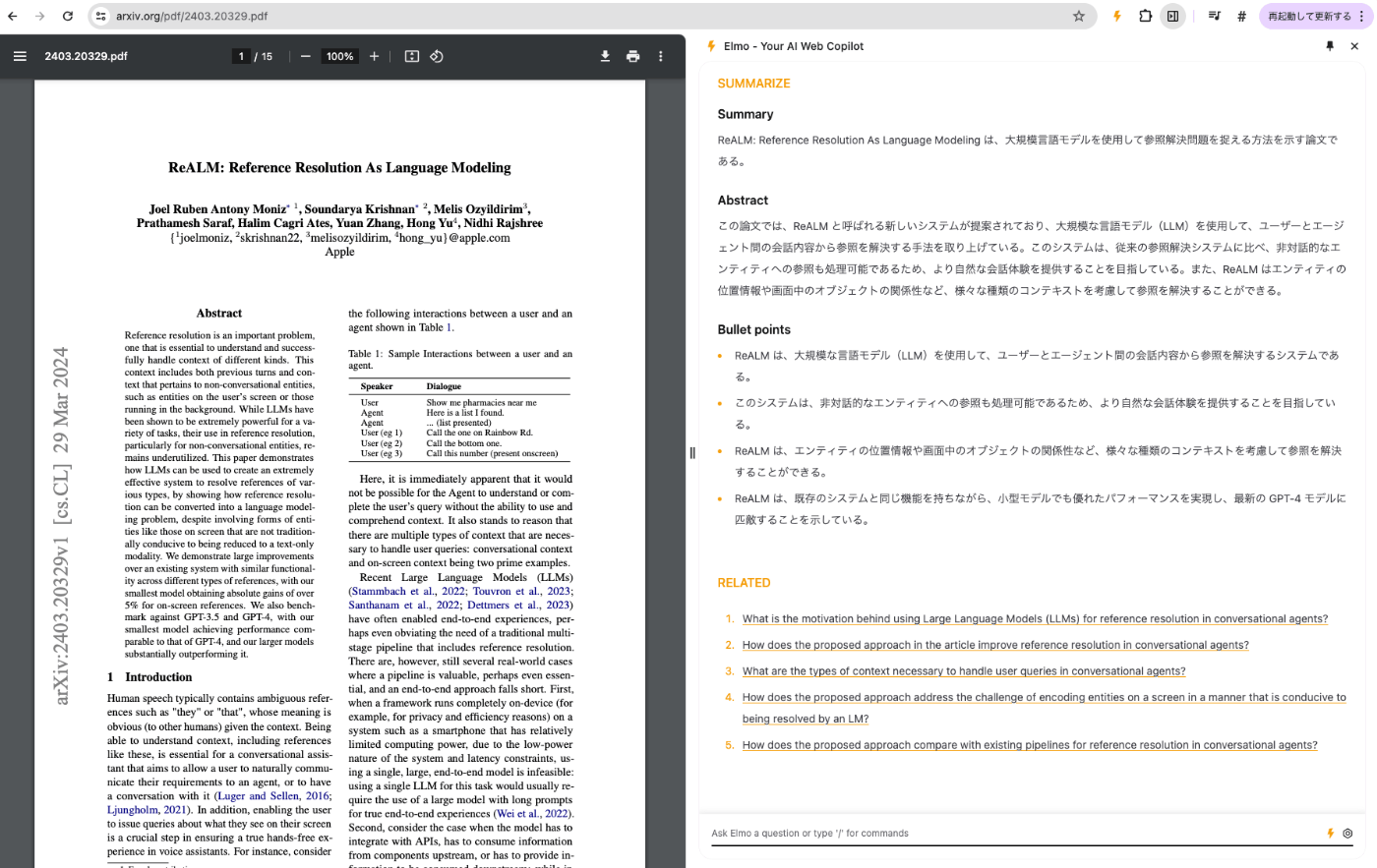1377x868 pixels.
Task: Open the Extensions puzzle-piece menu
Action: tap(1146, 16)
